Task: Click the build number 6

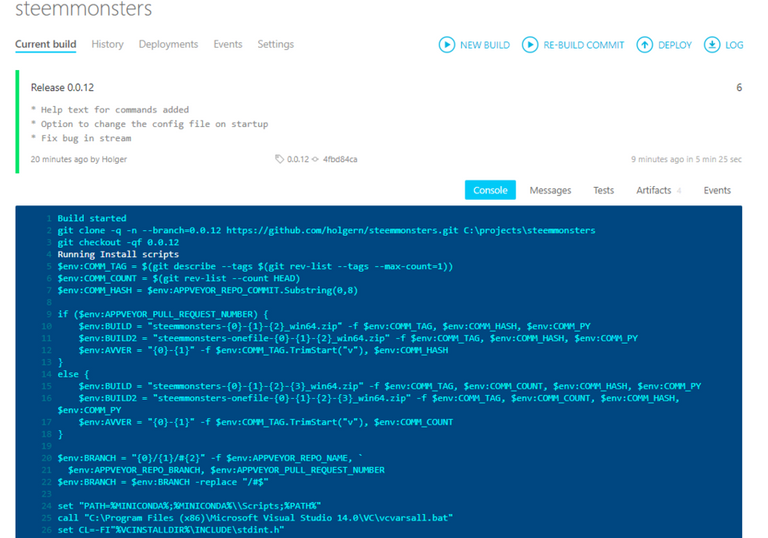Action: click(x=739, y=88)
